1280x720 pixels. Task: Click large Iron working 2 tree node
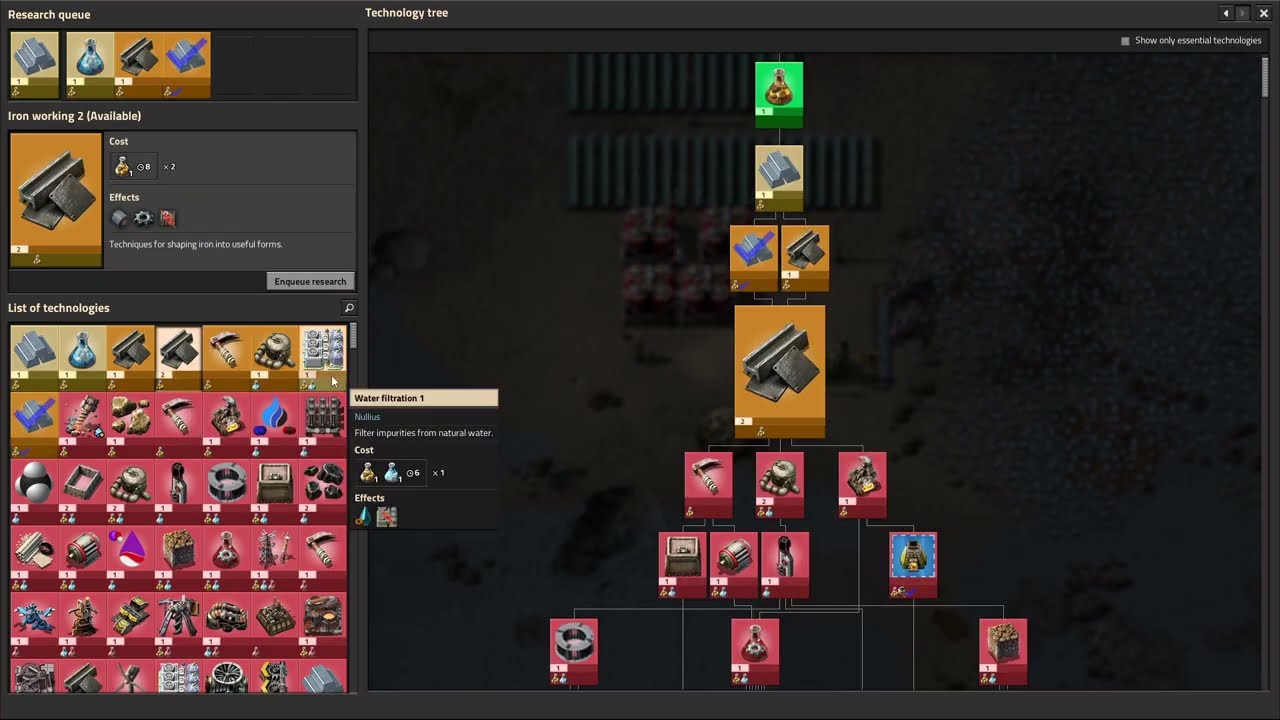point(780,372)
